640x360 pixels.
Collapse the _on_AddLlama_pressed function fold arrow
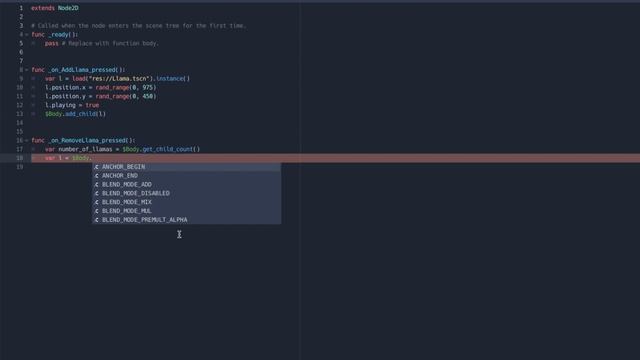click(27, 70)
